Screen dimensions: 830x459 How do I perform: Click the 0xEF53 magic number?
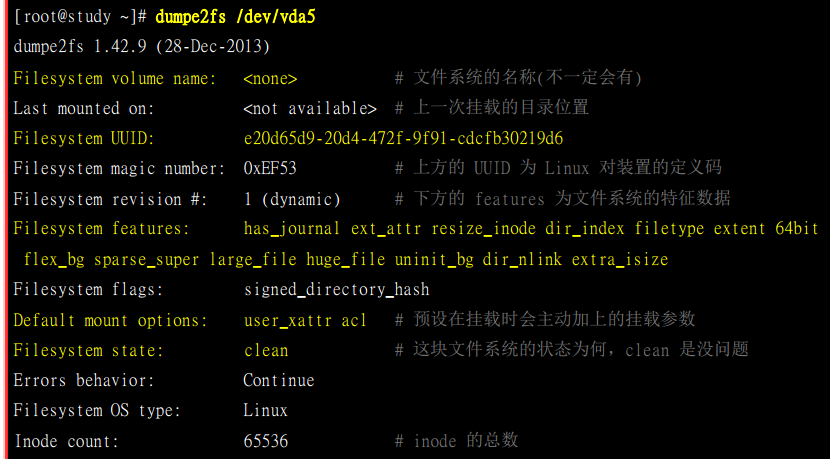point(270,168)
